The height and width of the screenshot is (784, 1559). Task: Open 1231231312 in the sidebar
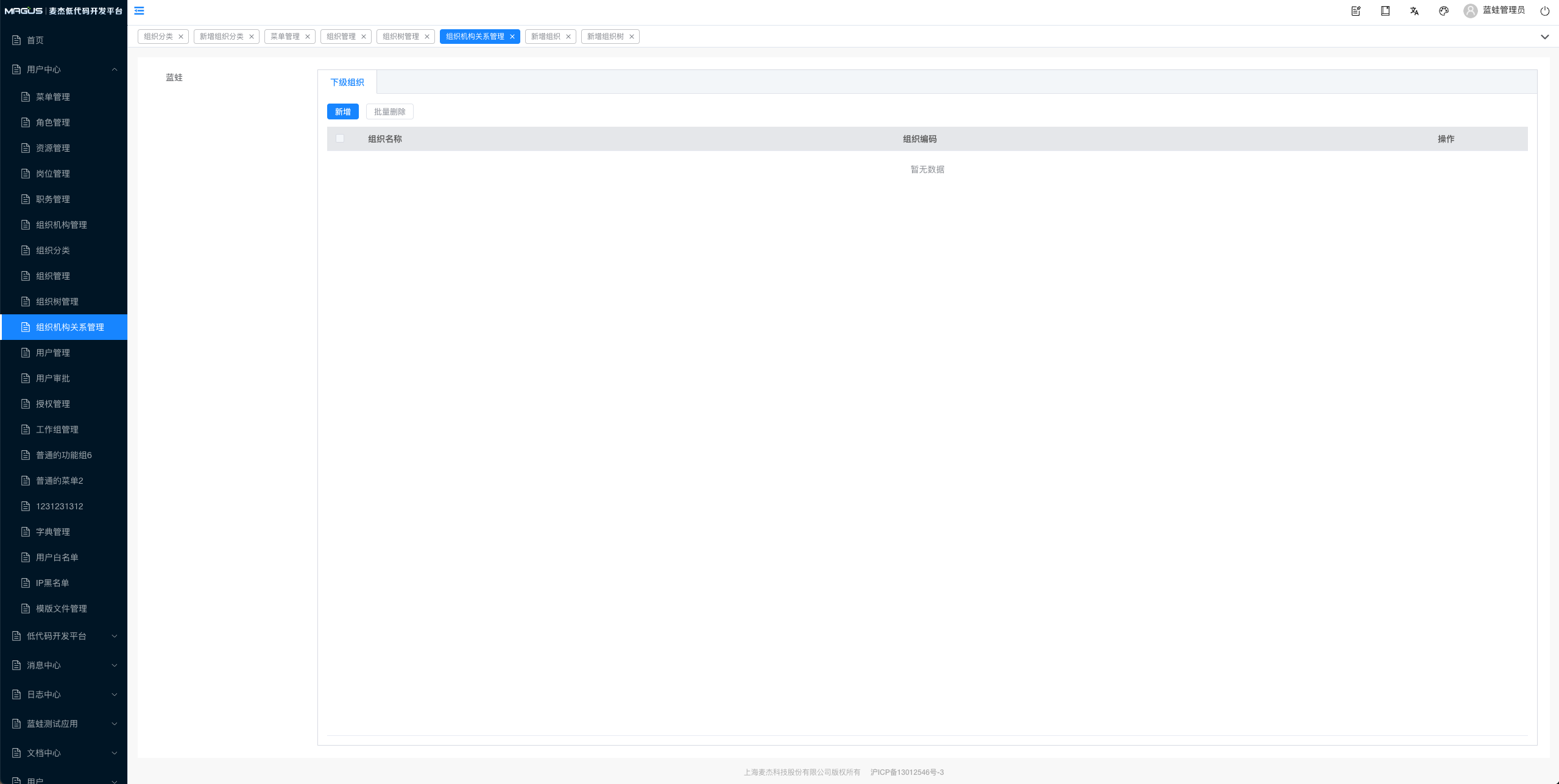(x=63, y=506)
